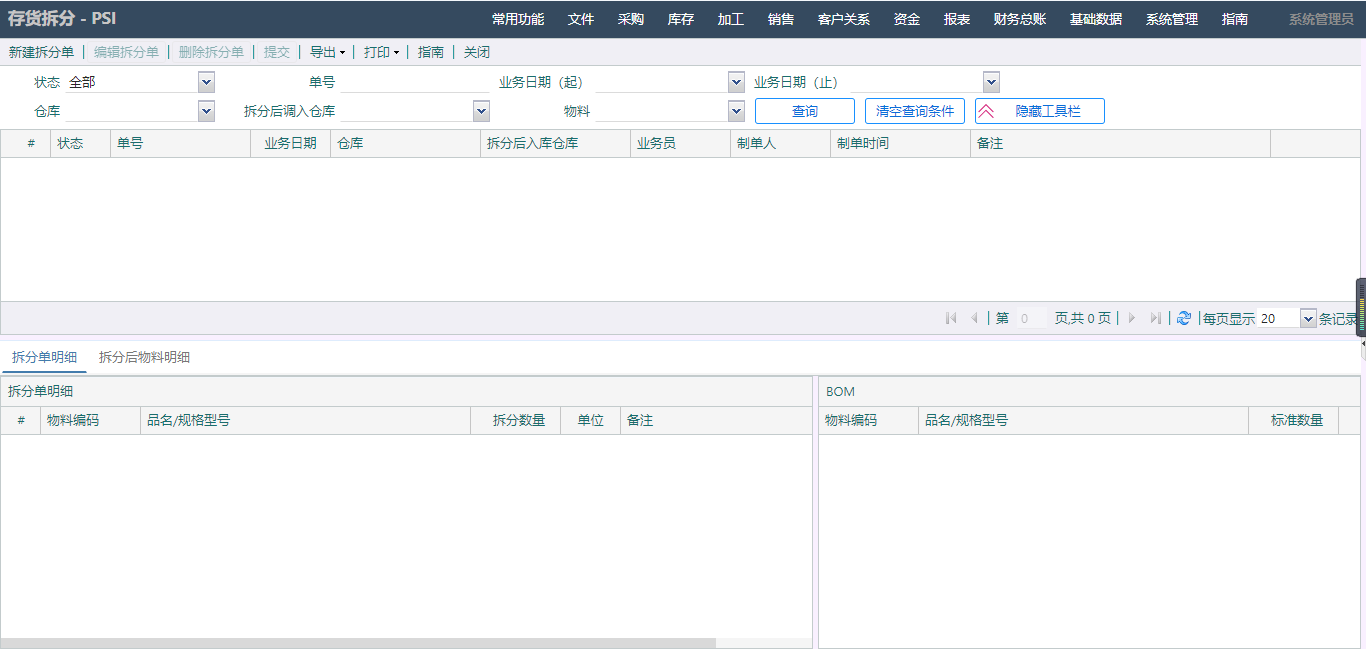Open the 客户关系 menu
This screenshot has height=649, width=1366.
click(844, 19)
